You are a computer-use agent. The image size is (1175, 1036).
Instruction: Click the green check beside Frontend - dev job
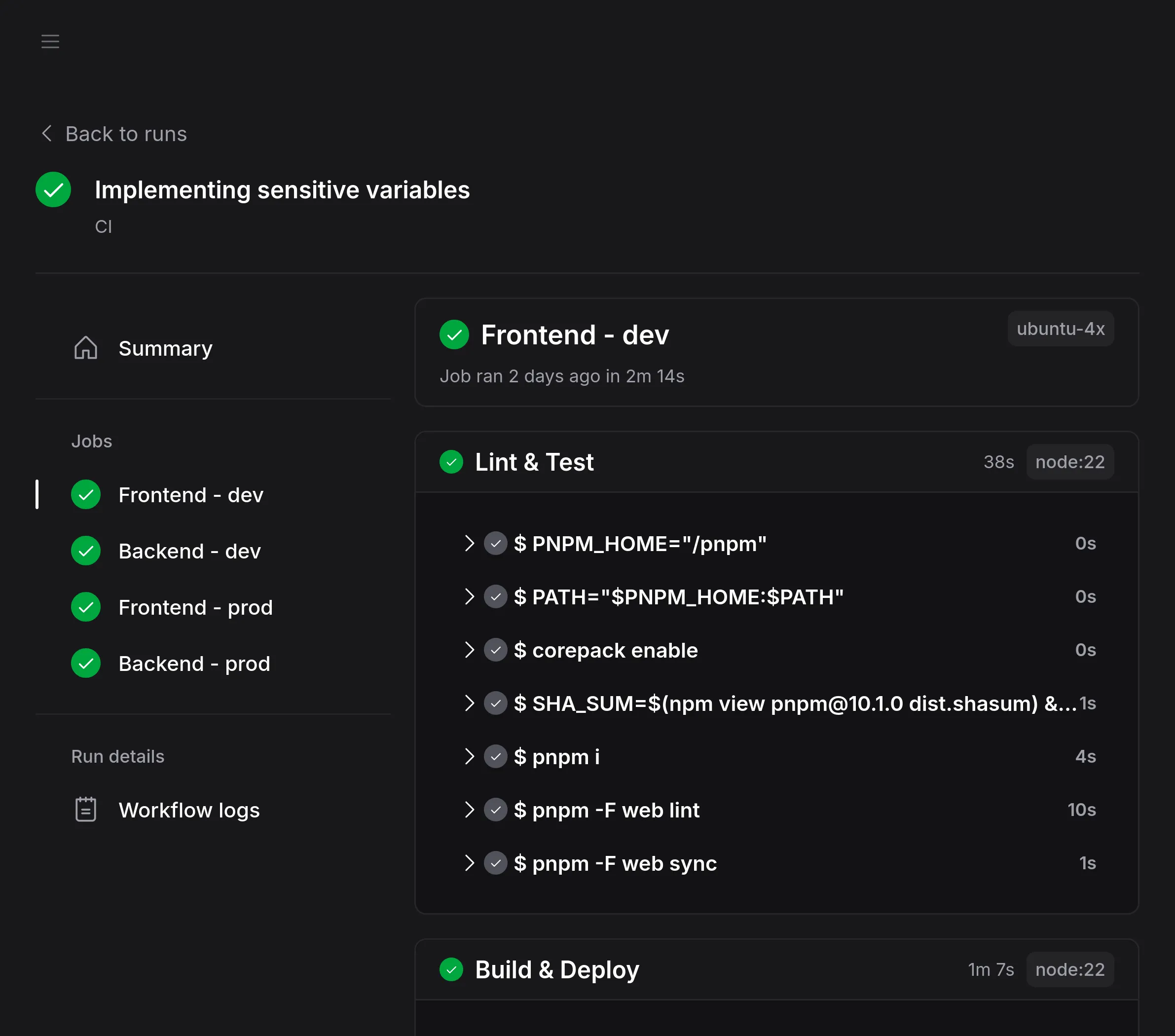coord(86,494)
